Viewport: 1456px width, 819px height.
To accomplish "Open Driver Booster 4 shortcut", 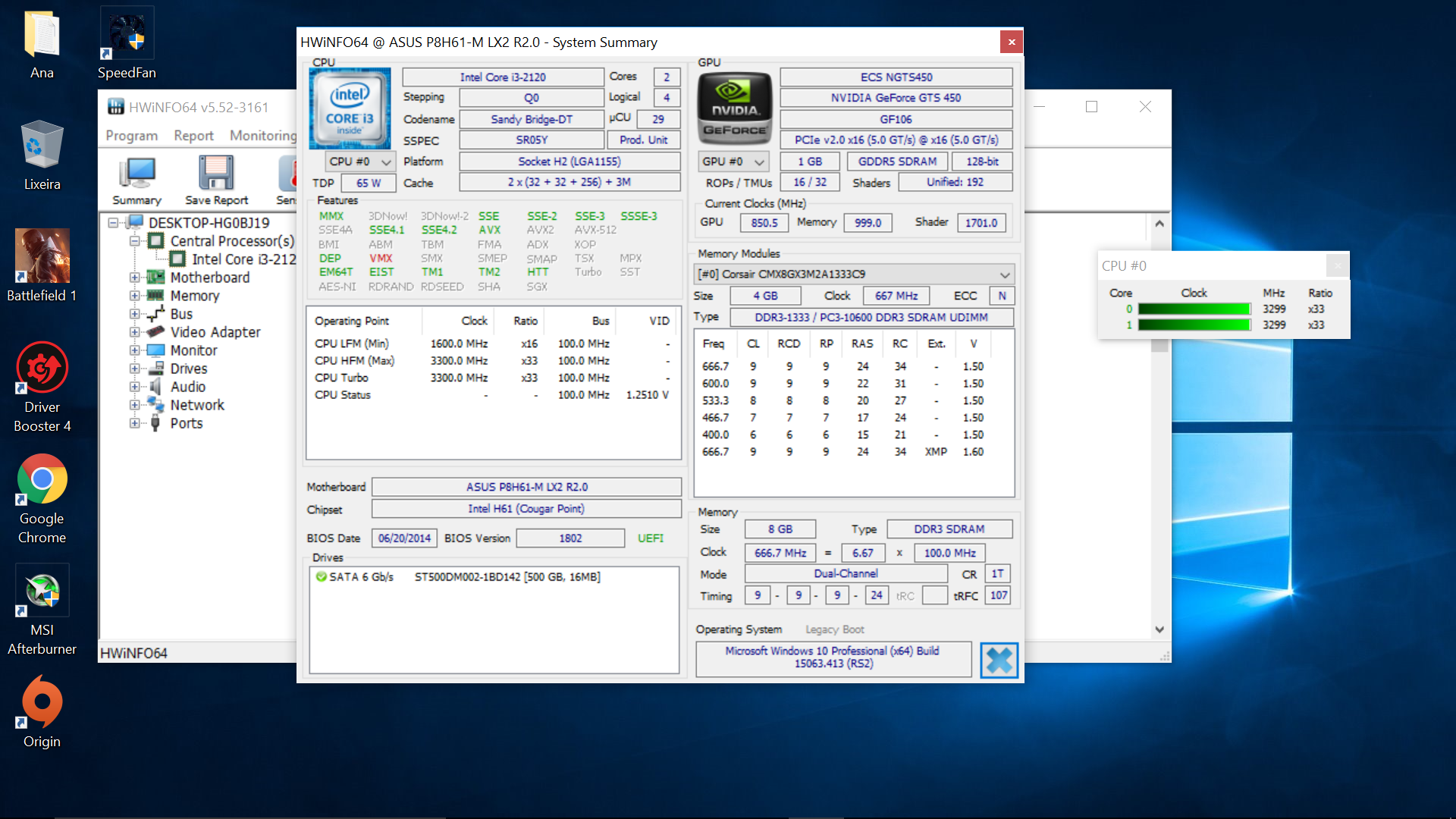I will click(42, 387).
